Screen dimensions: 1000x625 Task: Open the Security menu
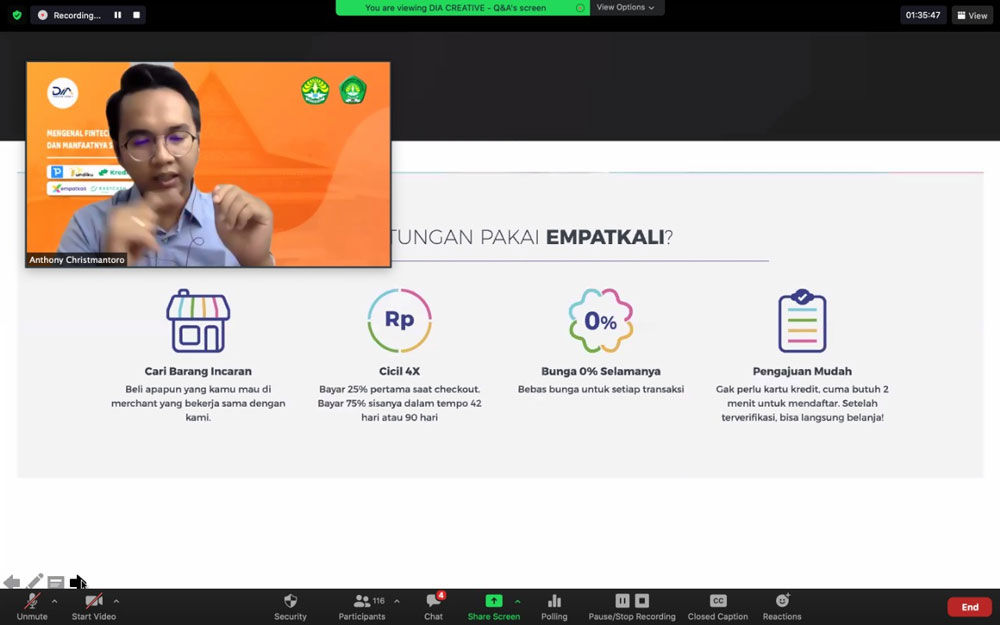point(290,607)
